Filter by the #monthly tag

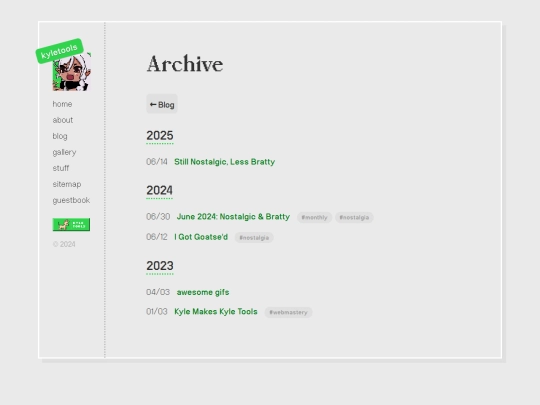click(314, 217)
